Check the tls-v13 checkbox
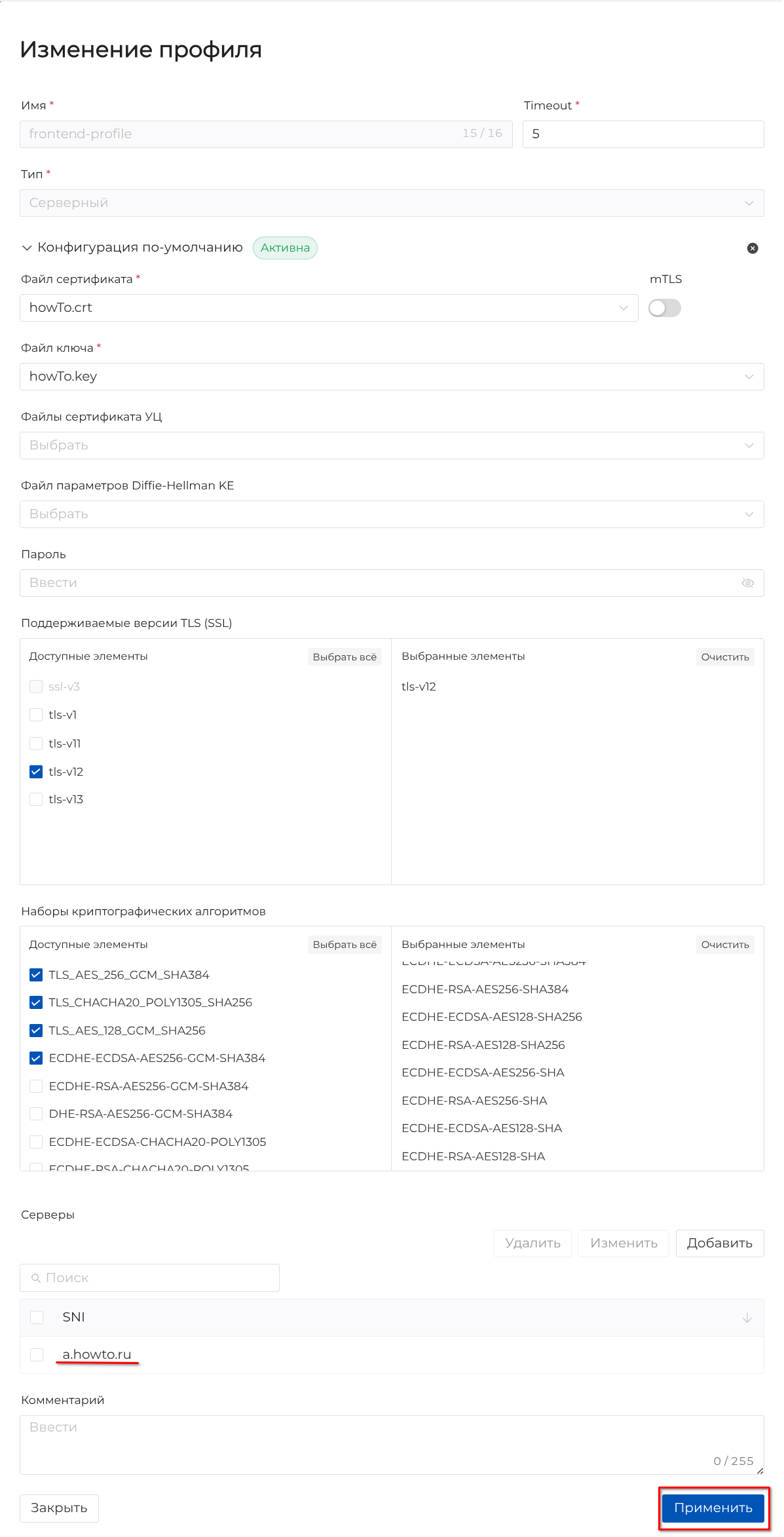The height and width of the screenshot is (1537, 784). (x=36, y=799)
